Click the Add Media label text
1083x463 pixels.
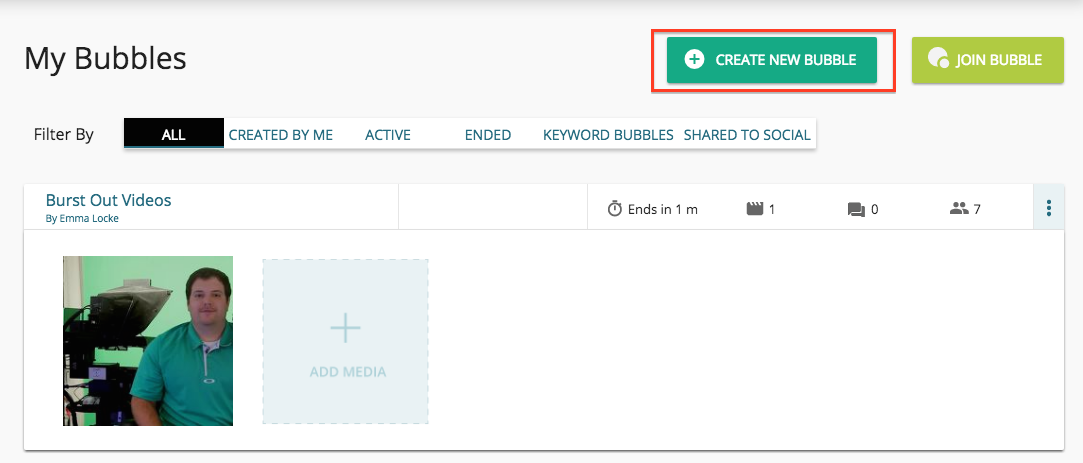point(347,372)
